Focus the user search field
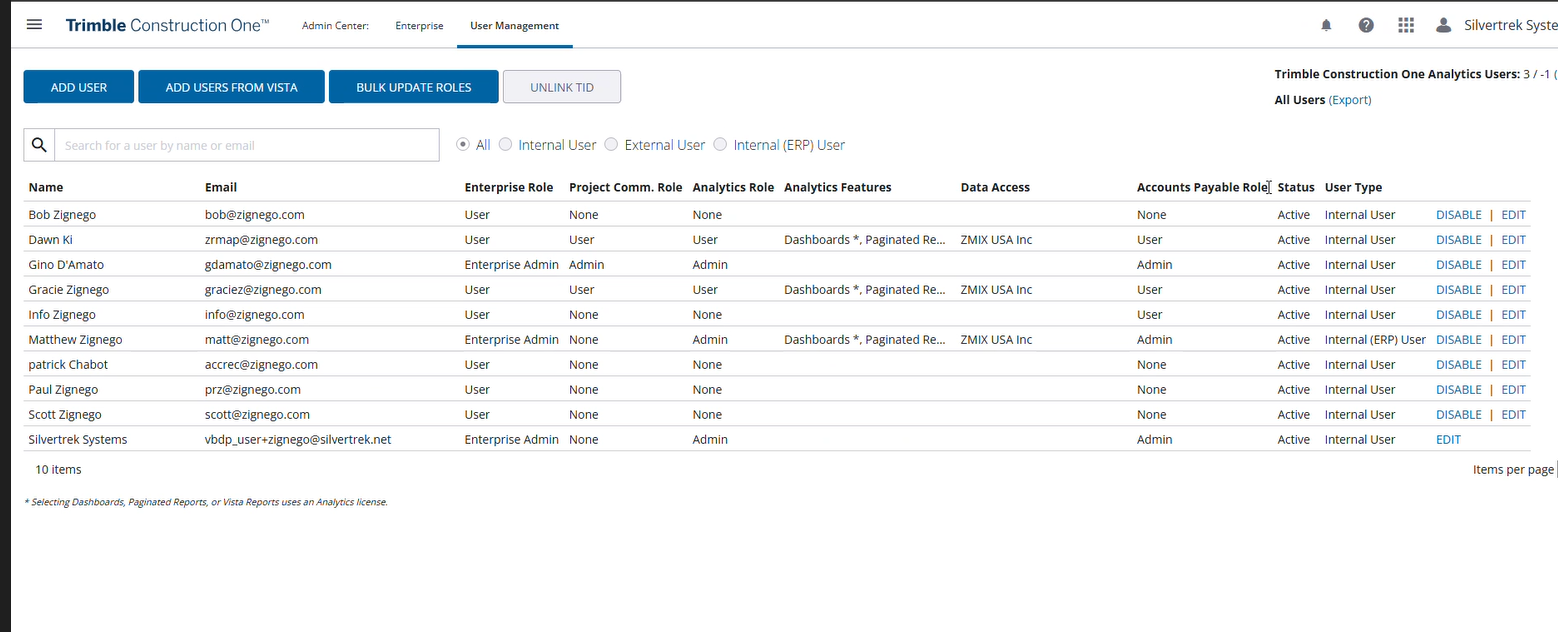1558x632 pixels. pyautogui.click(x=247, y=145)
